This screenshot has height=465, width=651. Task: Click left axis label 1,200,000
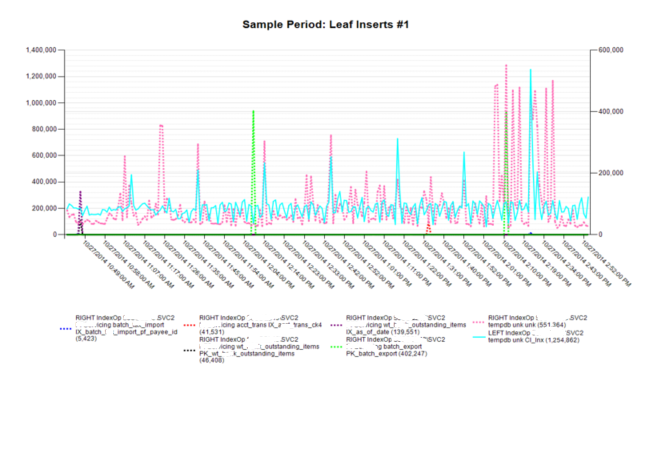[41, 76]
